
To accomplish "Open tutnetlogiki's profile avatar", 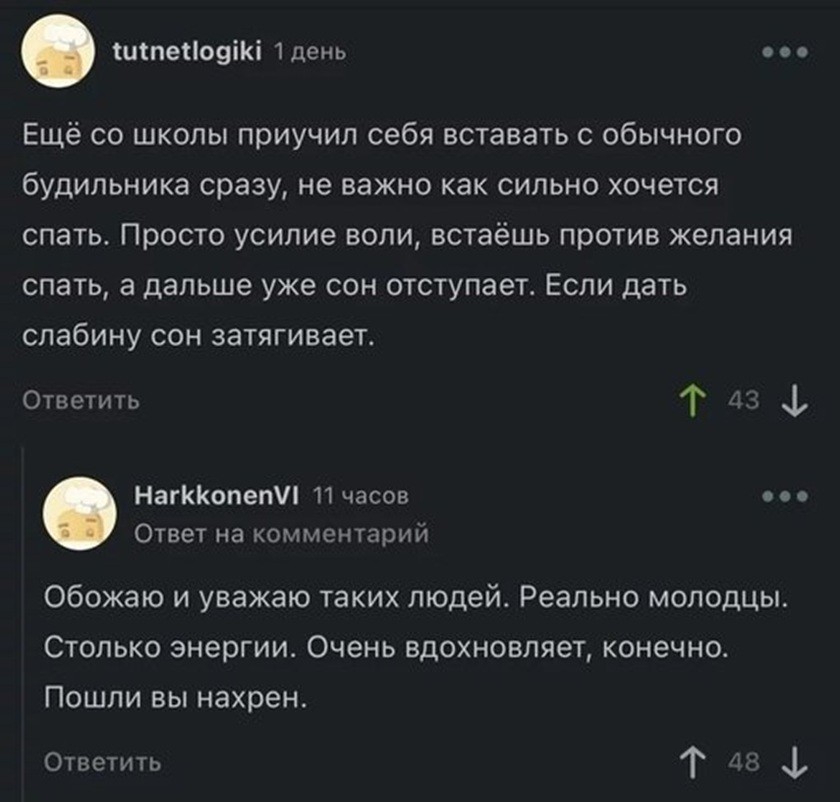I will click(x=57, y=51).
